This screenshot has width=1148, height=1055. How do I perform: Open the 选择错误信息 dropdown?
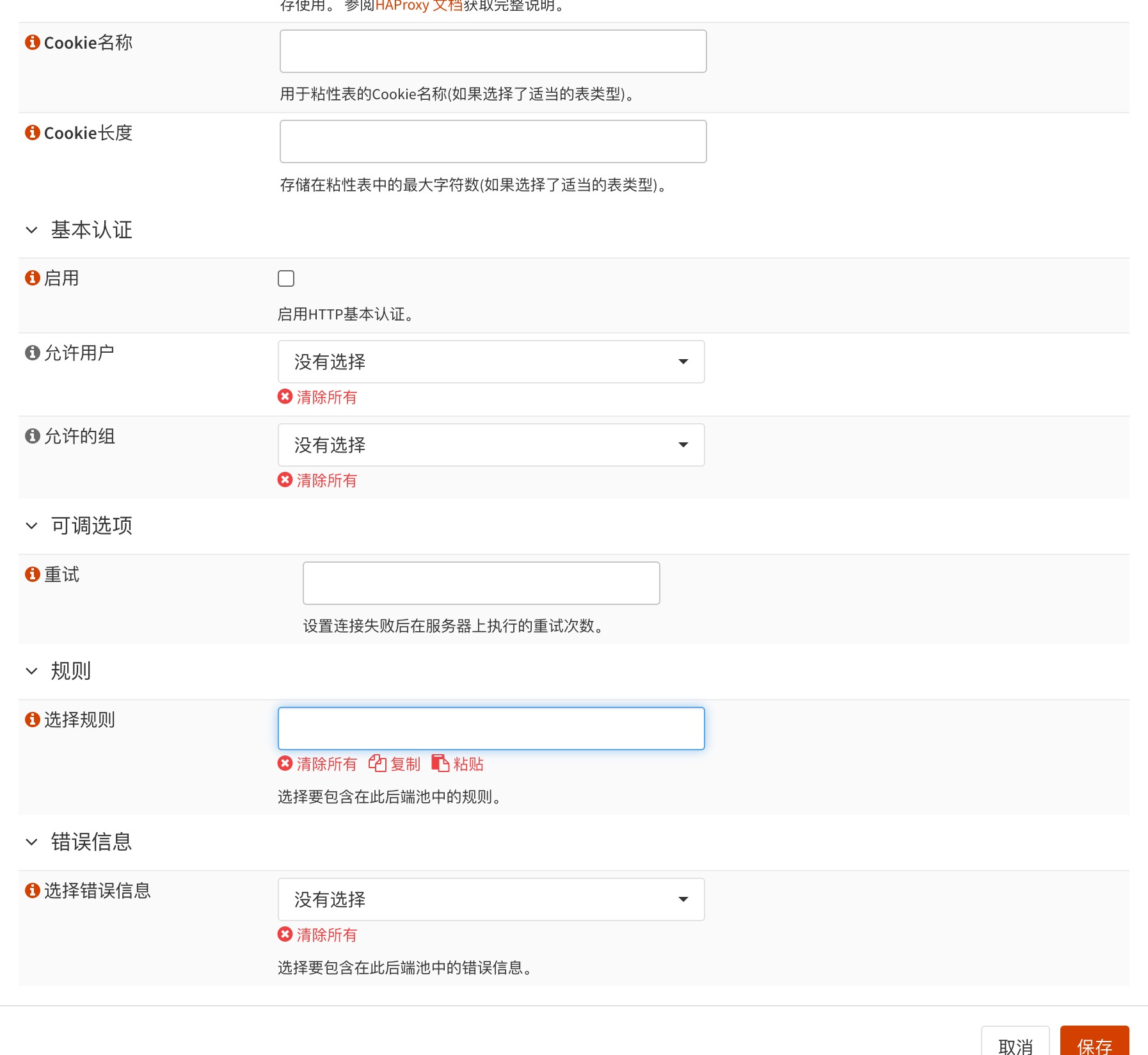(x=491, y=899)
